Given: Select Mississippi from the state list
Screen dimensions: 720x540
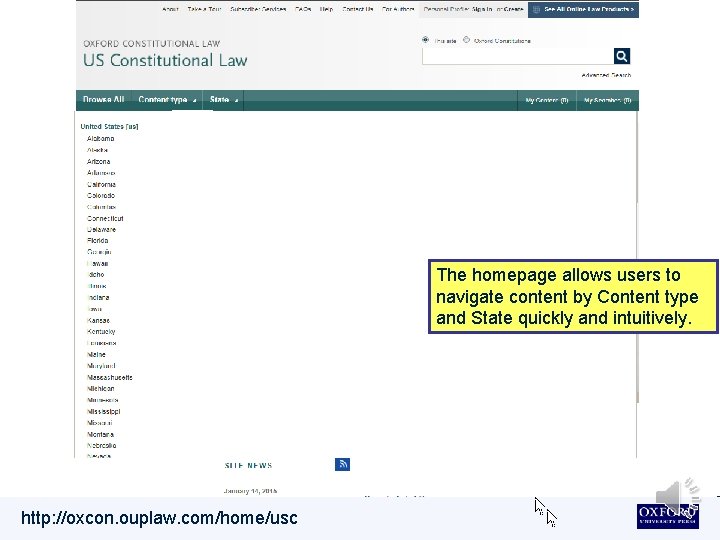Looking at the screenshot, I should coord(103,411).
